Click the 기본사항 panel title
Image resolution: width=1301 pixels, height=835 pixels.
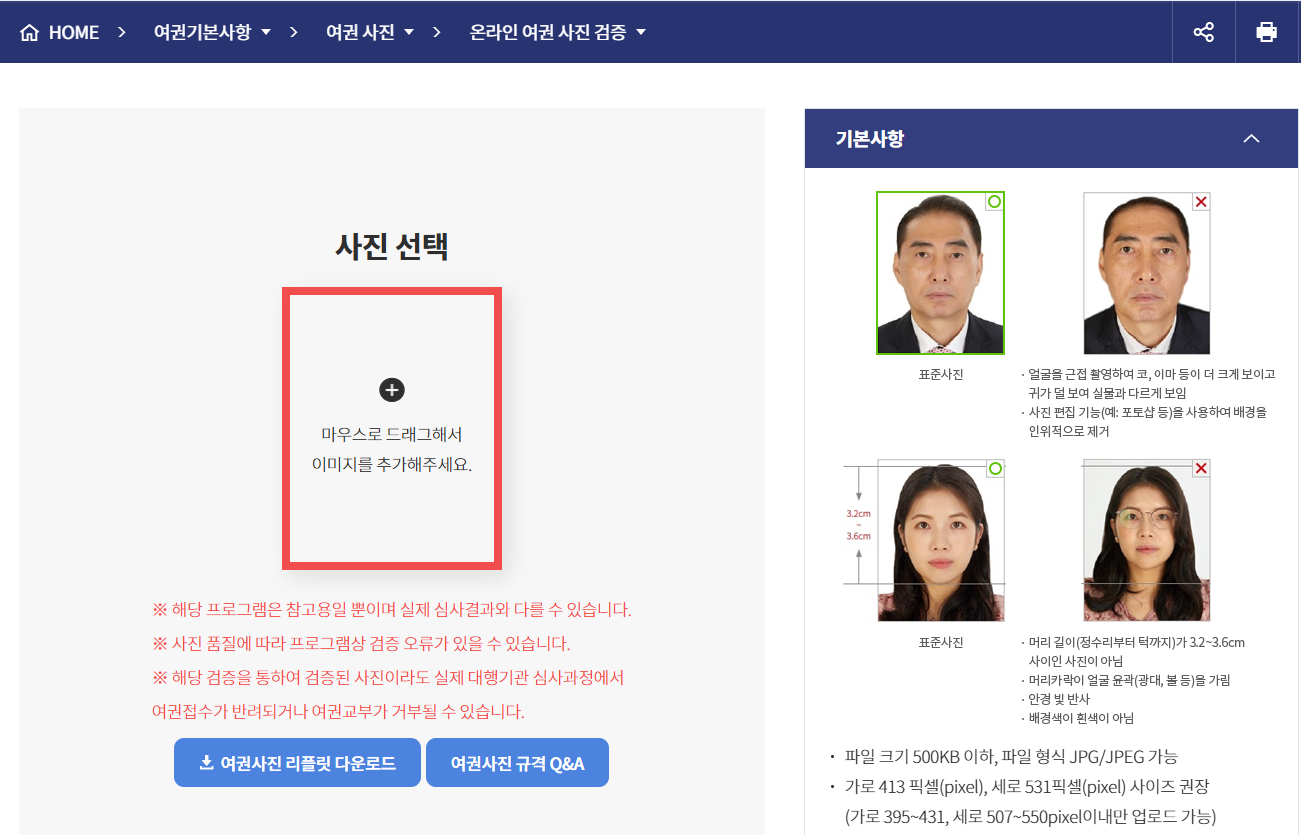870,138
